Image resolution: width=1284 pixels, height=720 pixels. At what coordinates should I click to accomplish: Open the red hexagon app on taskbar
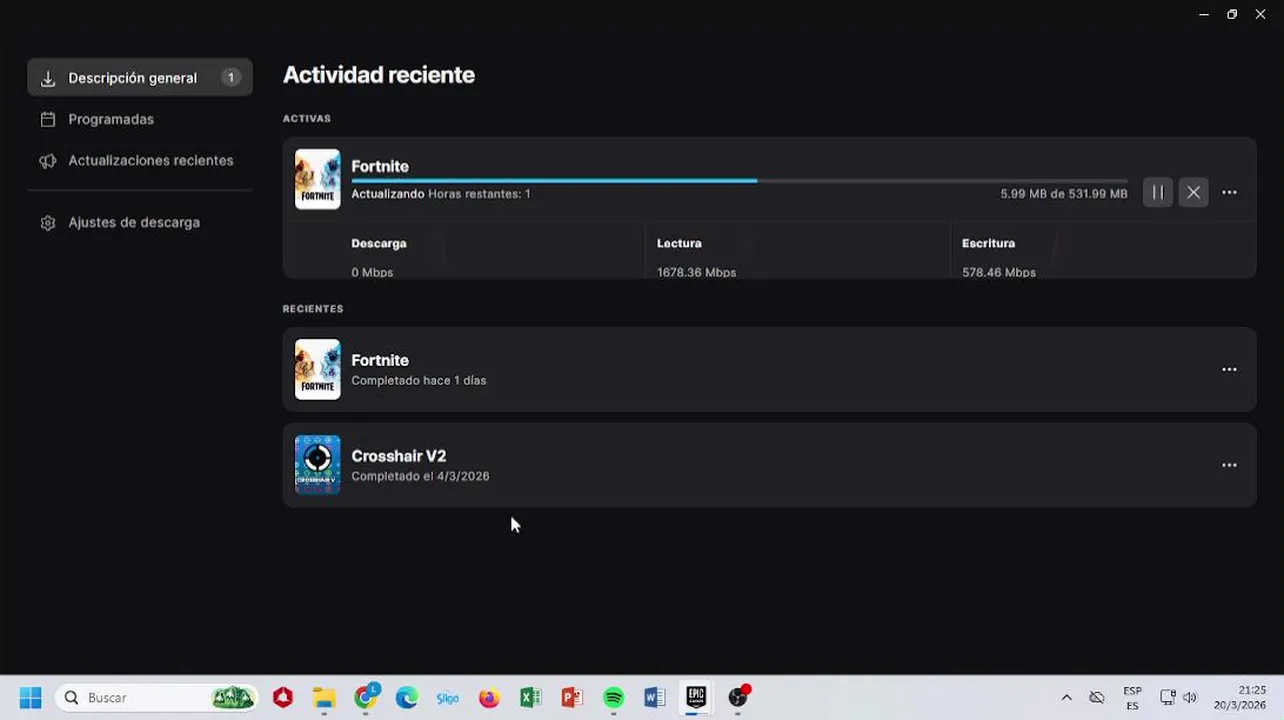[x=282, y=697]
